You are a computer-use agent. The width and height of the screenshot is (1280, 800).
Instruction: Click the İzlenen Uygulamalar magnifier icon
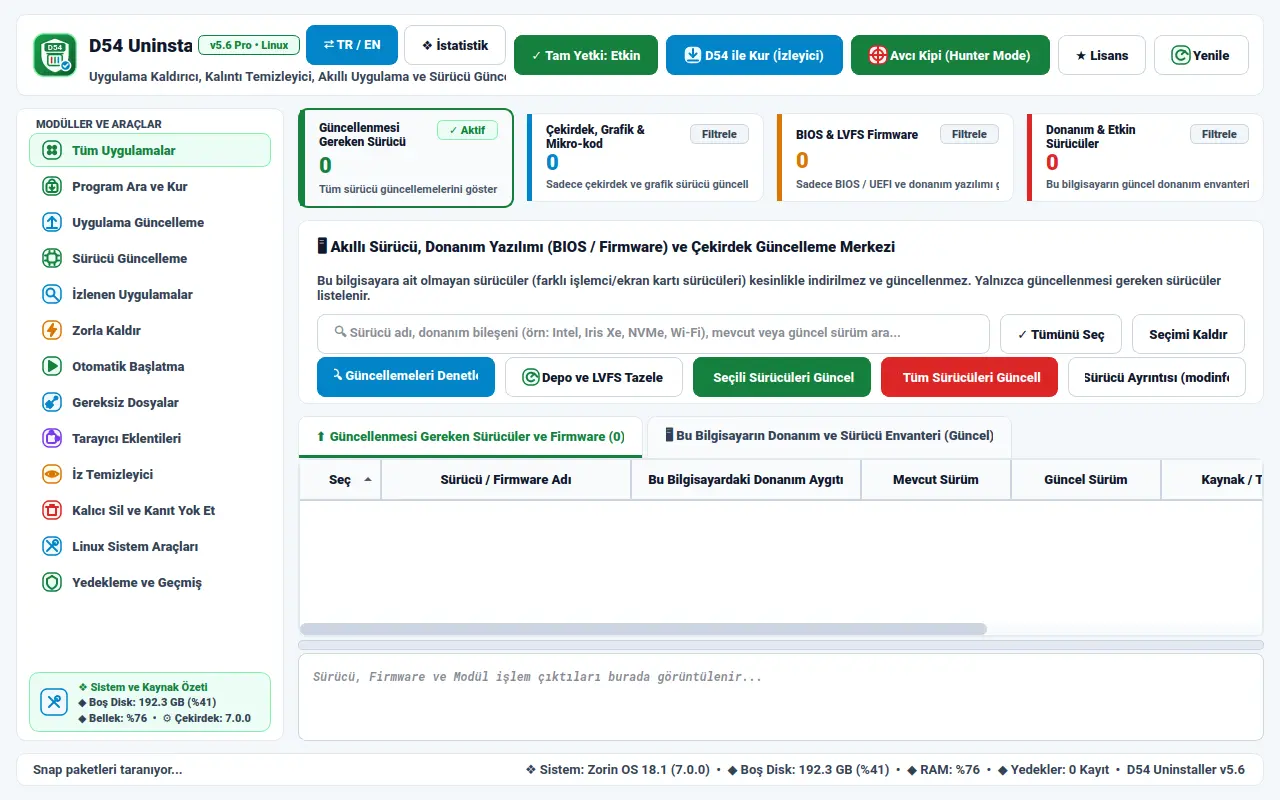click(52, 295)
